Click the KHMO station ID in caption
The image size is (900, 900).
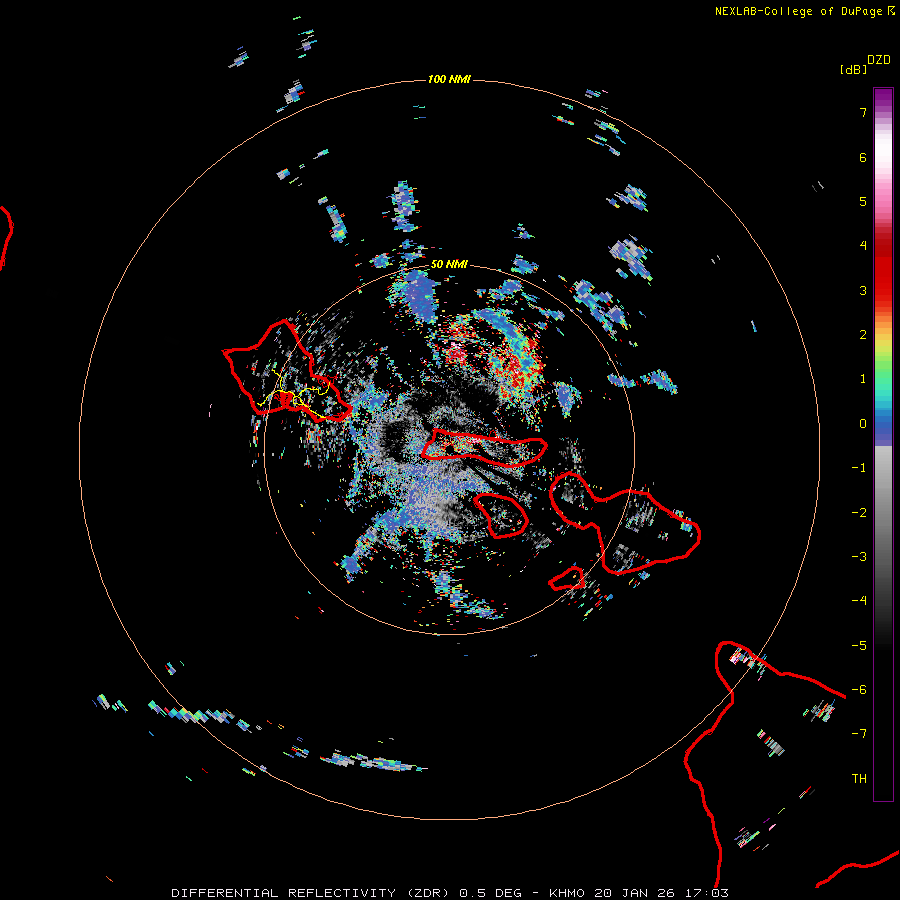coord(567,893)
